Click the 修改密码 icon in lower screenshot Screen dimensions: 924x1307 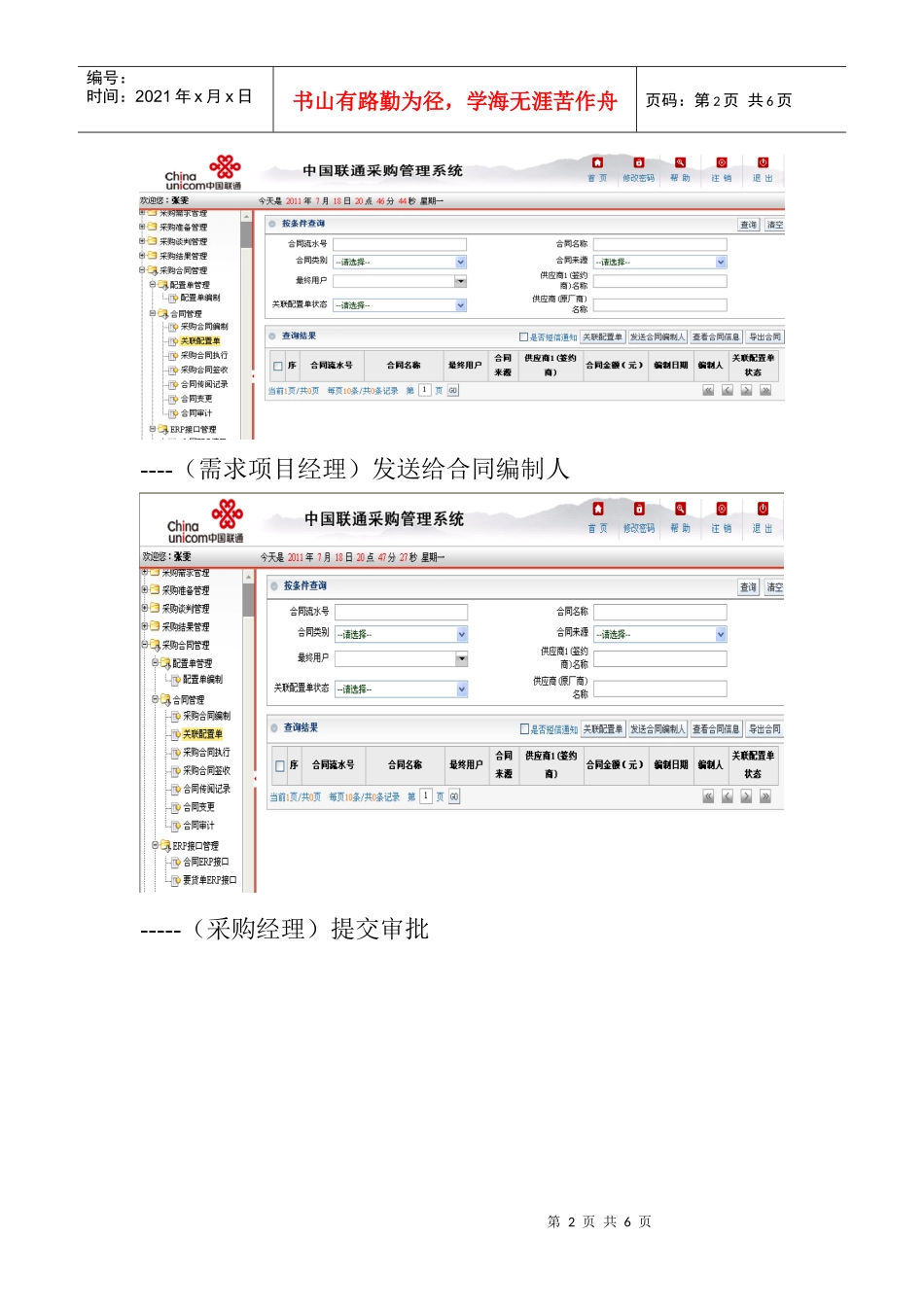(639, 509)
